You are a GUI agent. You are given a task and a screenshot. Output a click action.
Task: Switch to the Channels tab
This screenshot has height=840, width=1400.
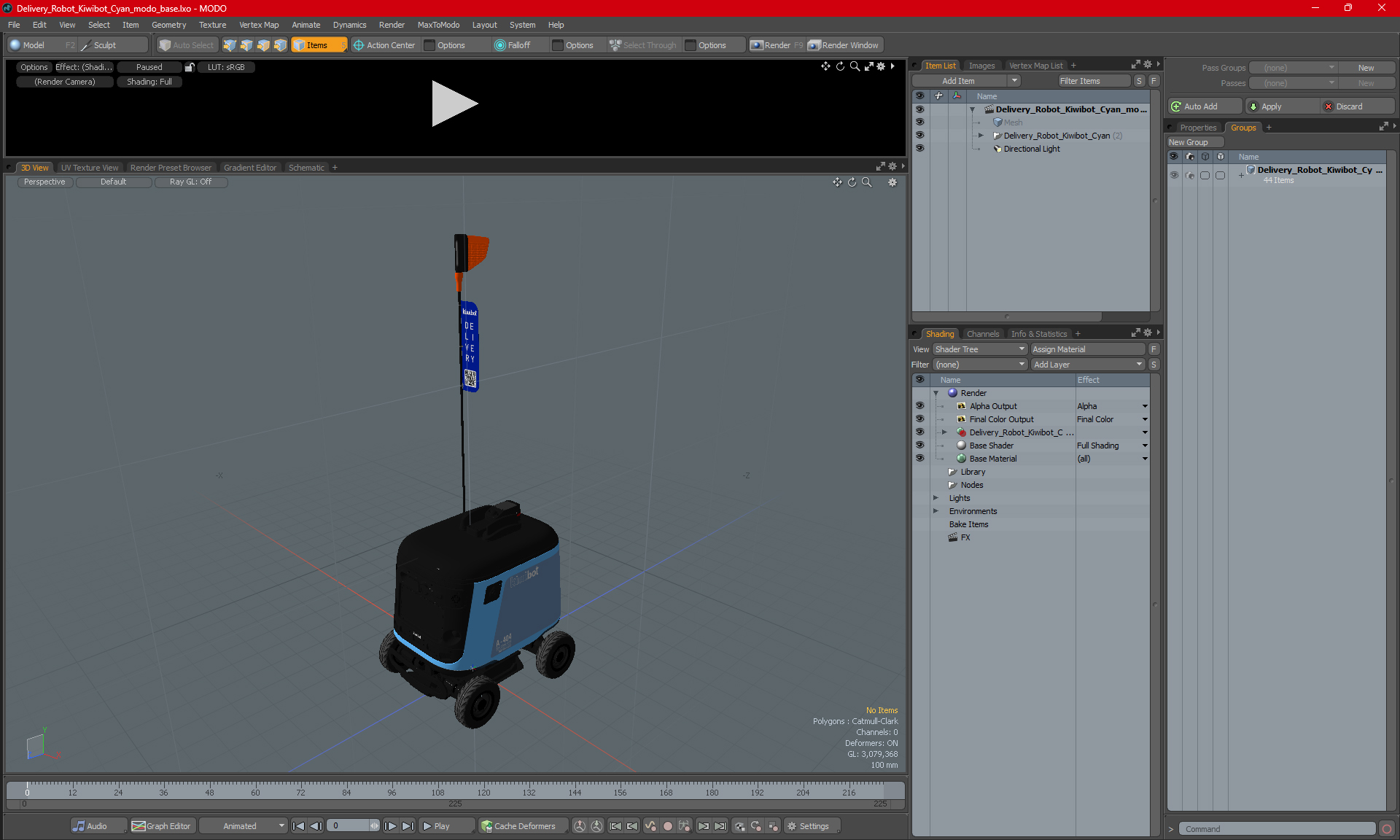(x=982, y=334)
